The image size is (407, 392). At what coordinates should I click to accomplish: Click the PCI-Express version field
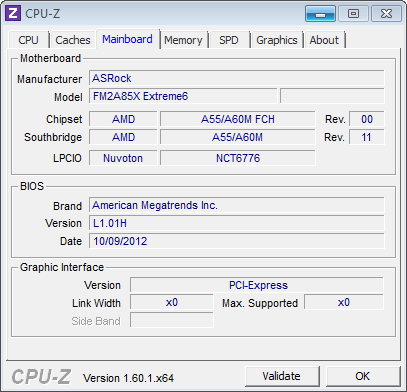click(257, 285)
